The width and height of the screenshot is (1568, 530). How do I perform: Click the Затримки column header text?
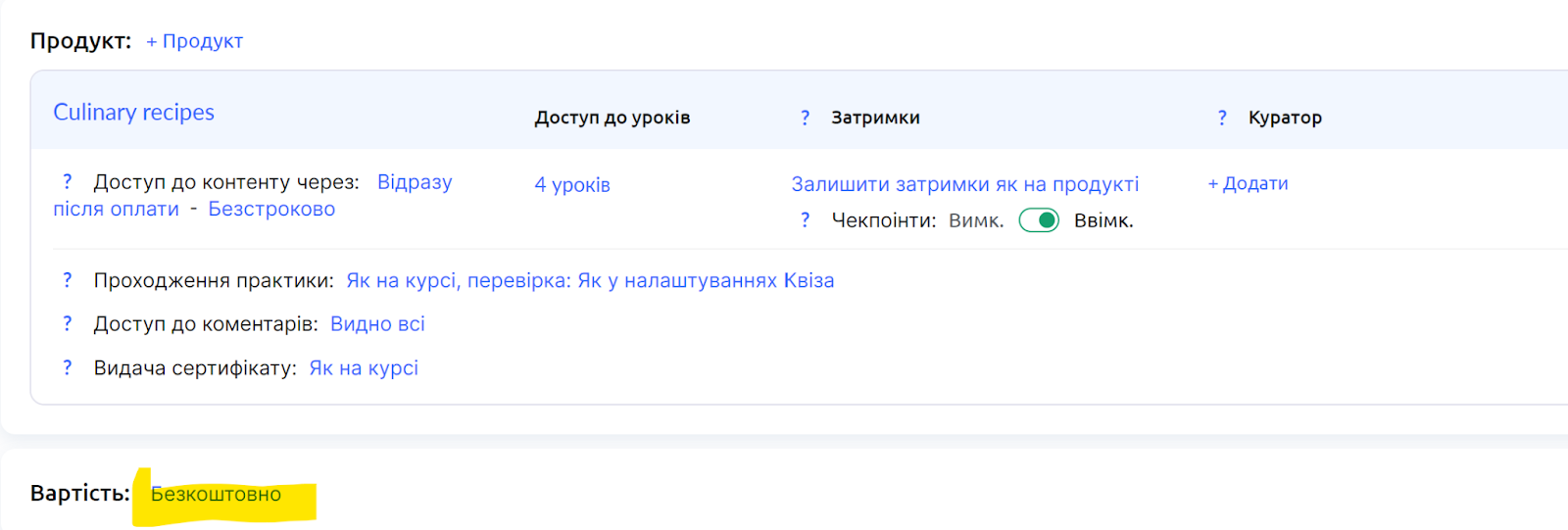coord(875,118)
